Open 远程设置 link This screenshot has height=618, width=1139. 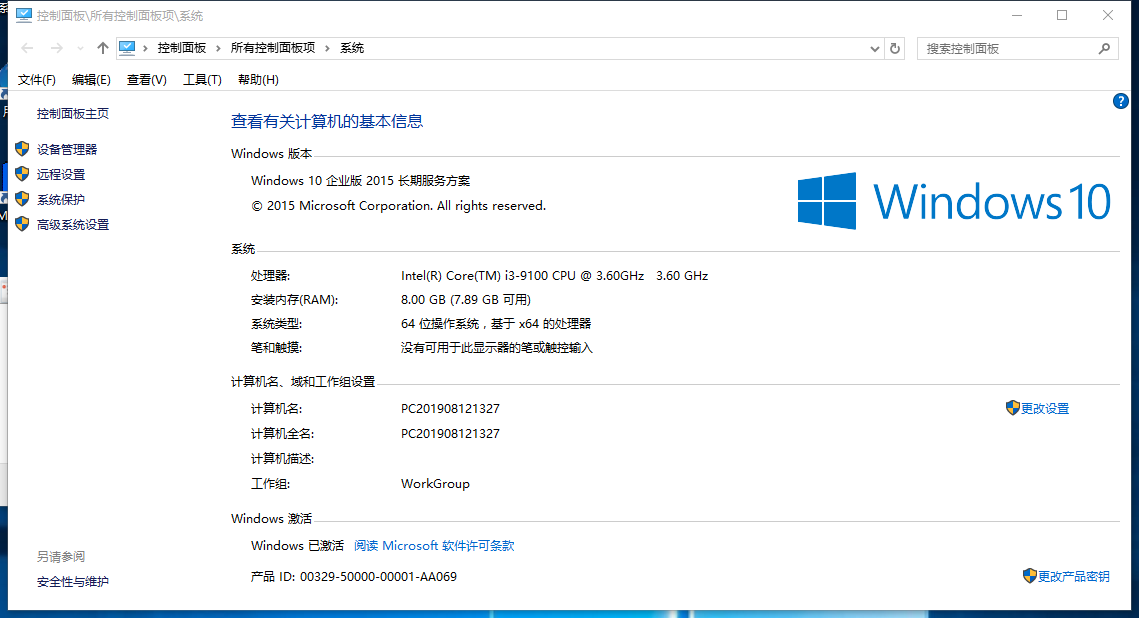point(61,174)
